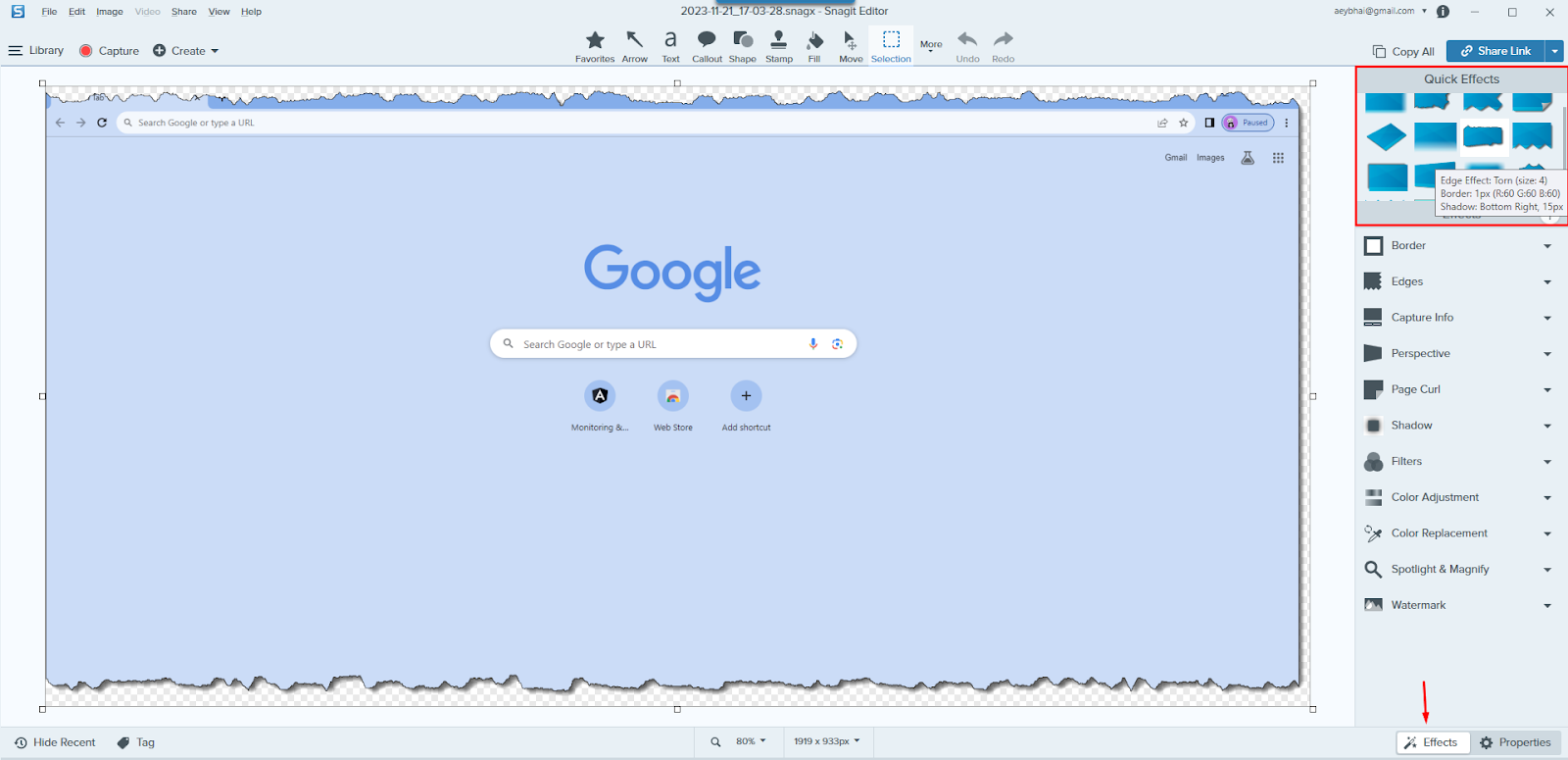The height and width of the screenshot is (760, 1568).
Task: Open the View menu
Action: click(219, 12)
